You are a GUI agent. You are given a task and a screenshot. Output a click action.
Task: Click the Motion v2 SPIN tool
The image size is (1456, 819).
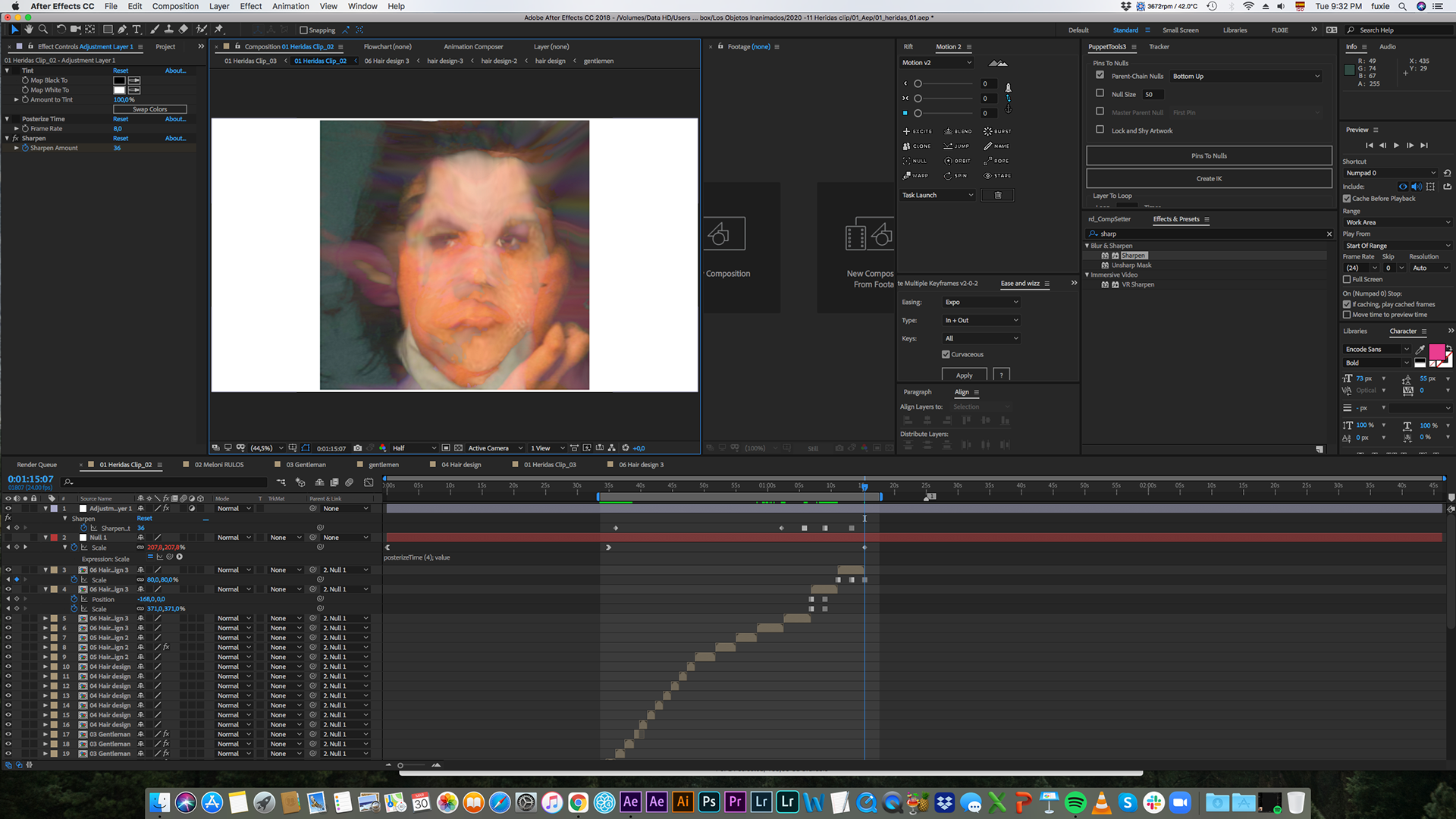pos(955,176)
